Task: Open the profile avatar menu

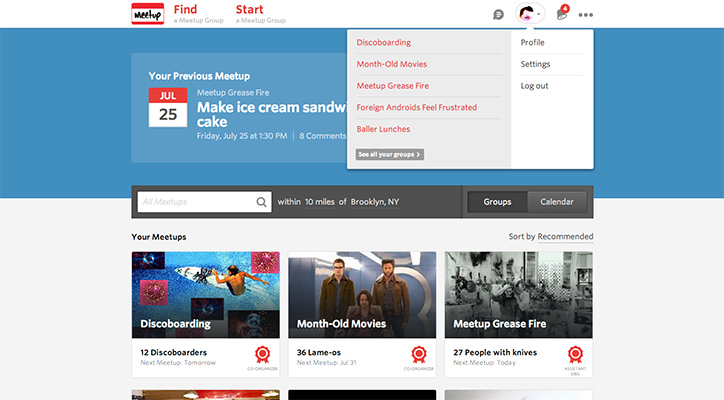Action: pyautogui.click(x=530, y=13)
